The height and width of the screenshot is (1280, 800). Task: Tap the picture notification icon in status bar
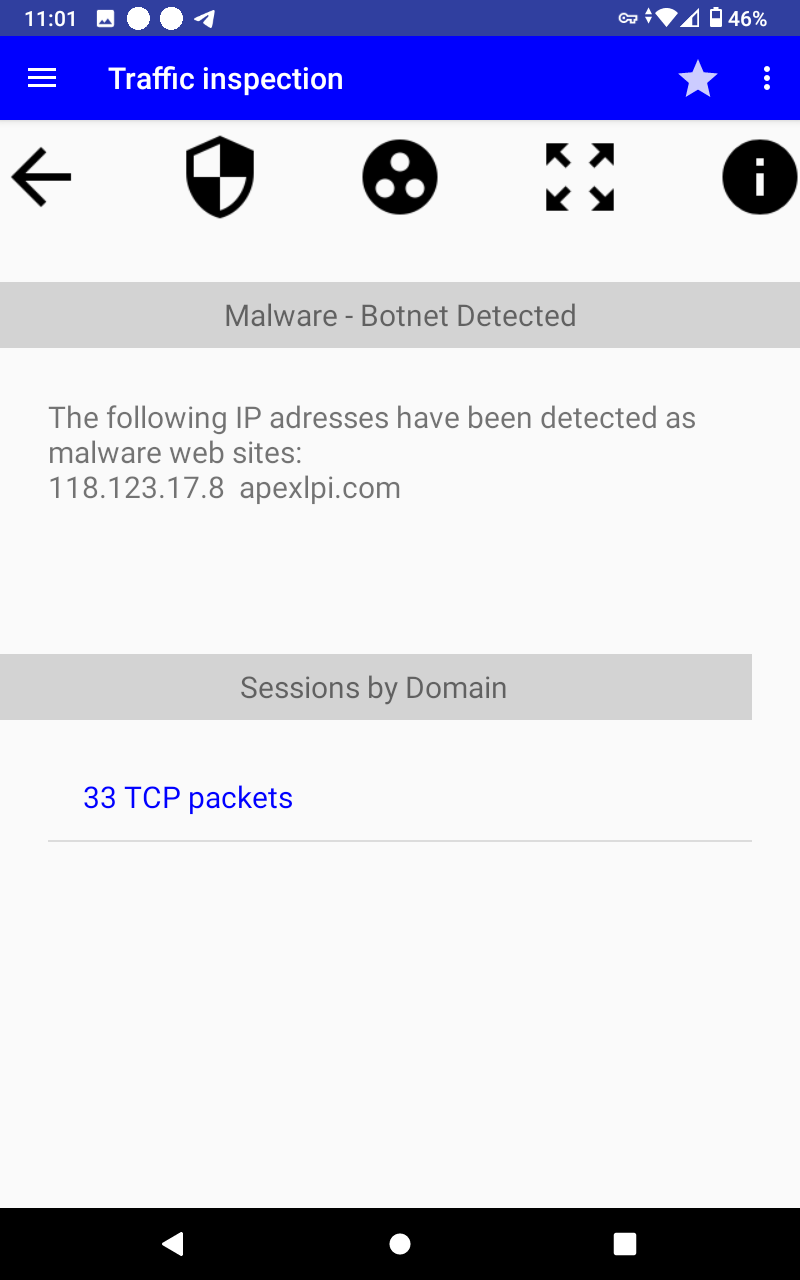coord(106,18)
